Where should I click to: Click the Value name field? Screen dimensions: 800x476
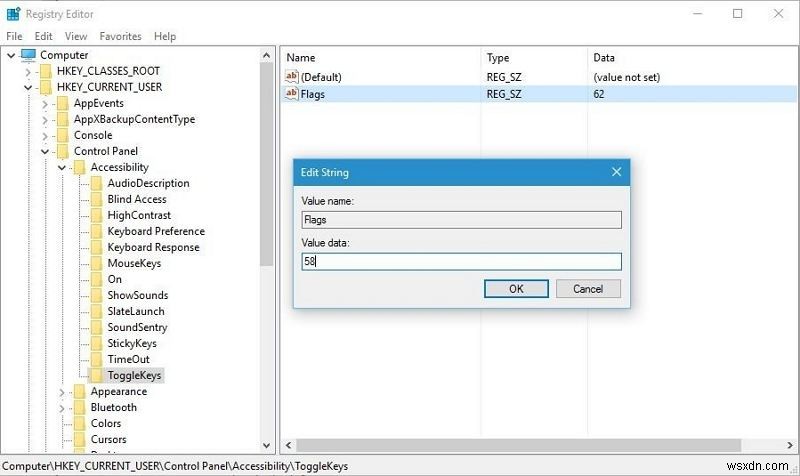pyautogui.click(x=461, y=220)
